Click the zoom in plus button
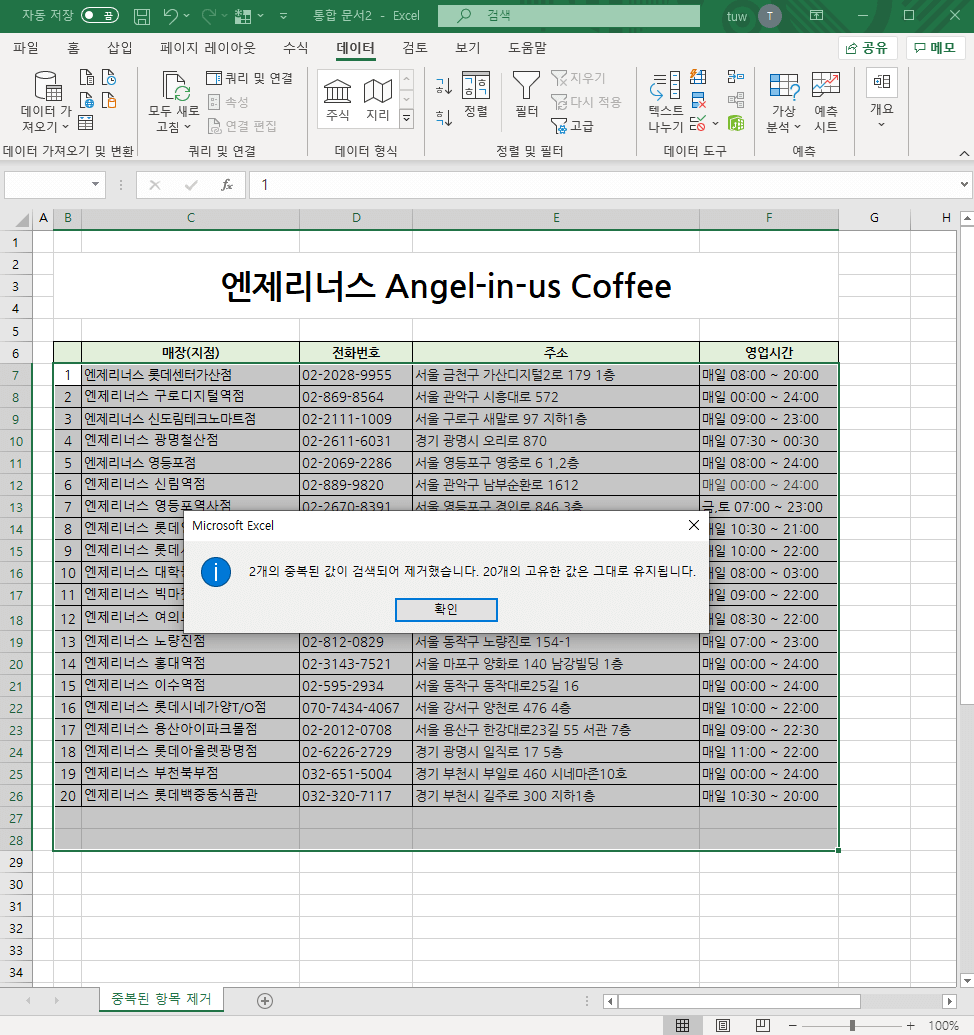 pos(911,1025)
